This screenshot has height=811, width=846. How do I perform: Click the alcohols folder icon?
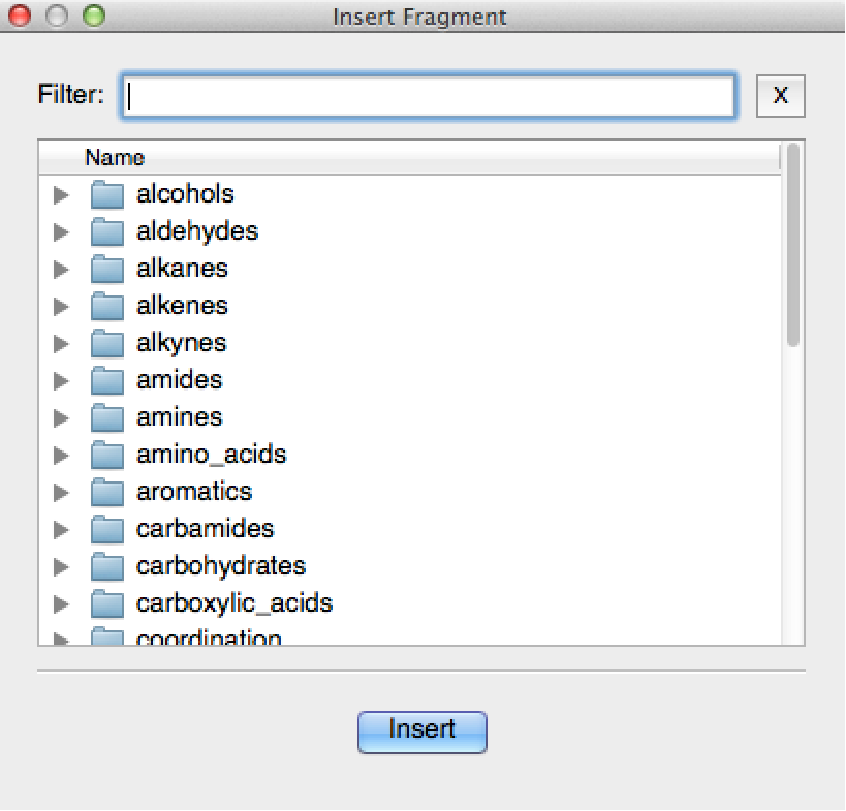click(x=107, y=194)
